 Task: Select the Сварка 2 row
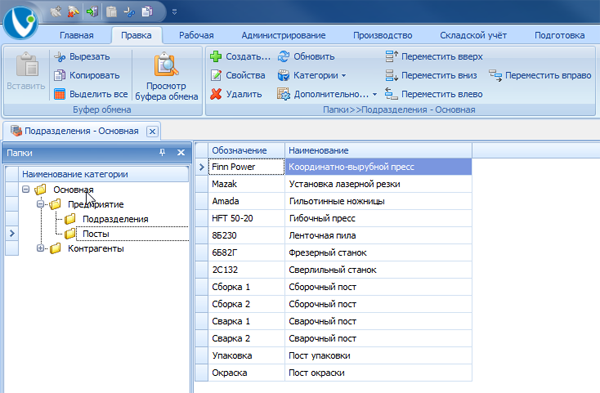[334, 339]
